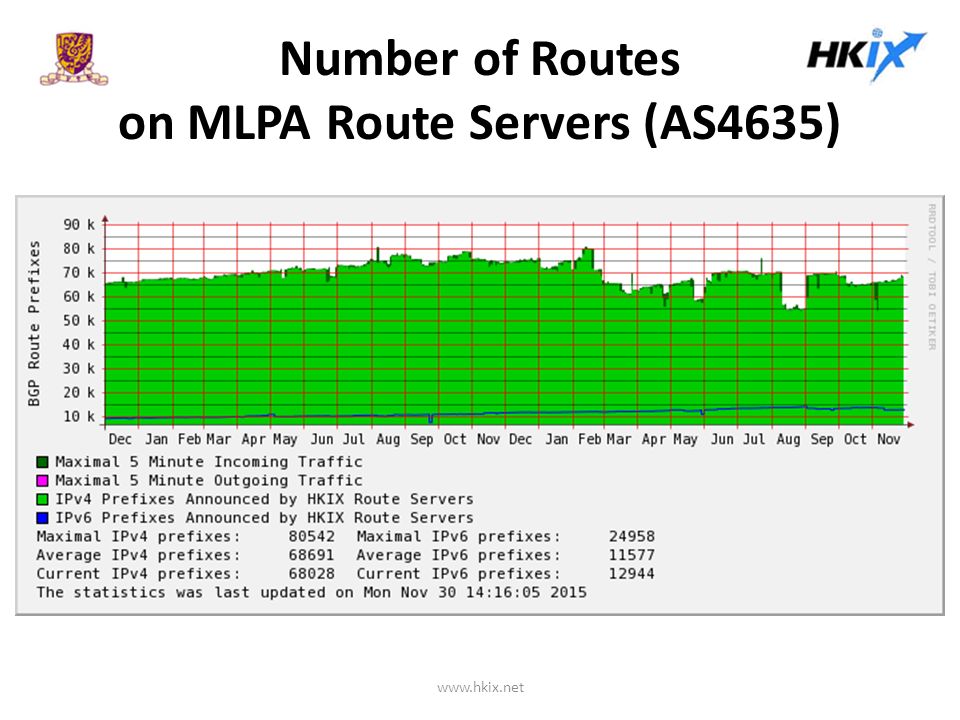Viewport: 960px width, 720px height.
Task: Click the '80 k' y-axis label
Action: coord(79,249)
